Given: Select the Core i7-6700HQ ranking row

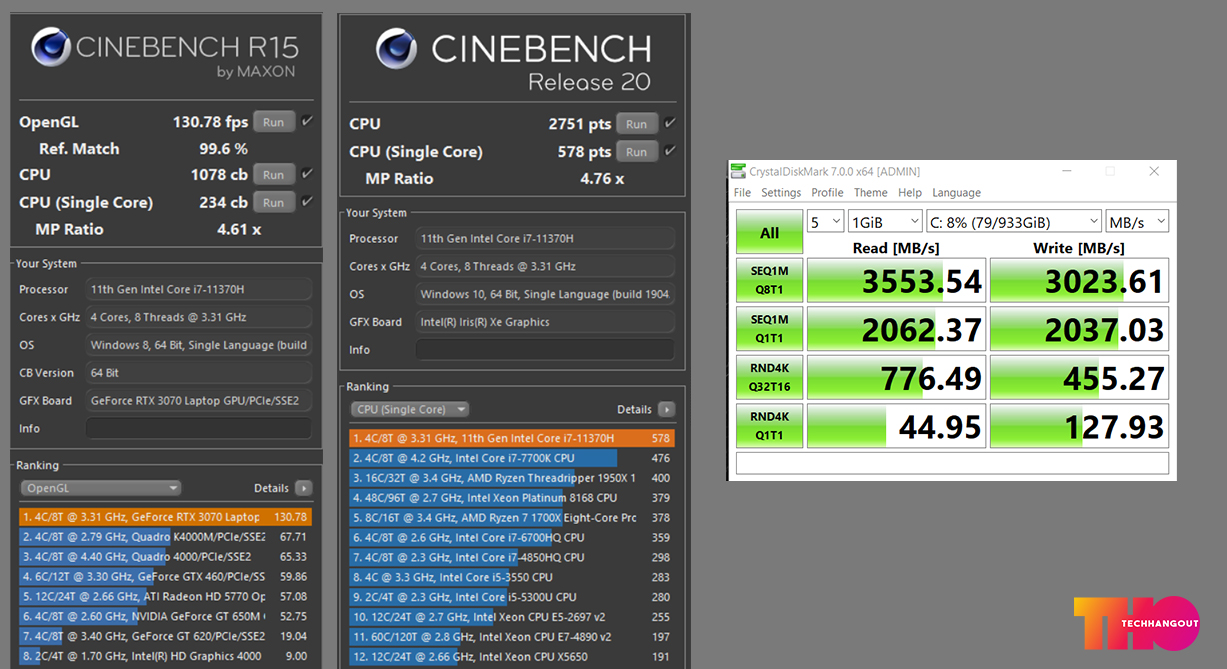Looking at the screenshot, I should point(512,537).
